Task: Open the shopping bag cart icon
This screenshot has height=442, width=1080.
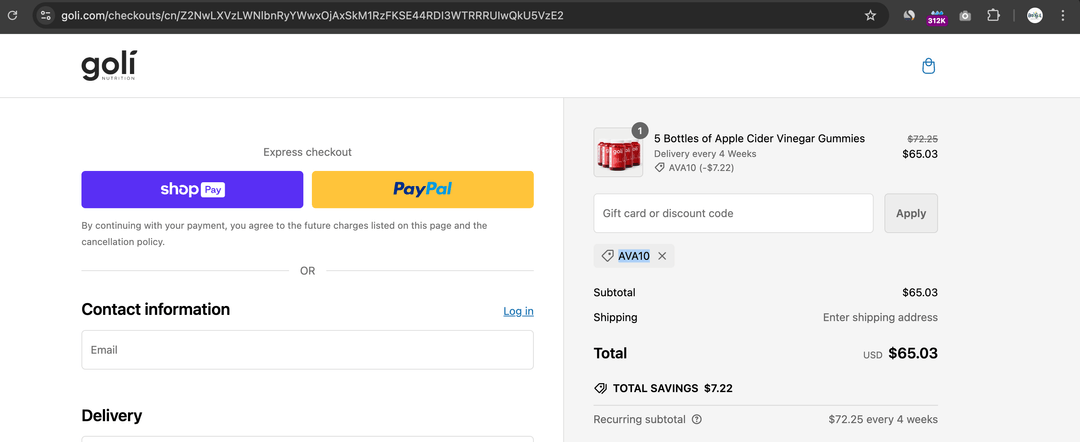Action: click(x=928, y=66)
